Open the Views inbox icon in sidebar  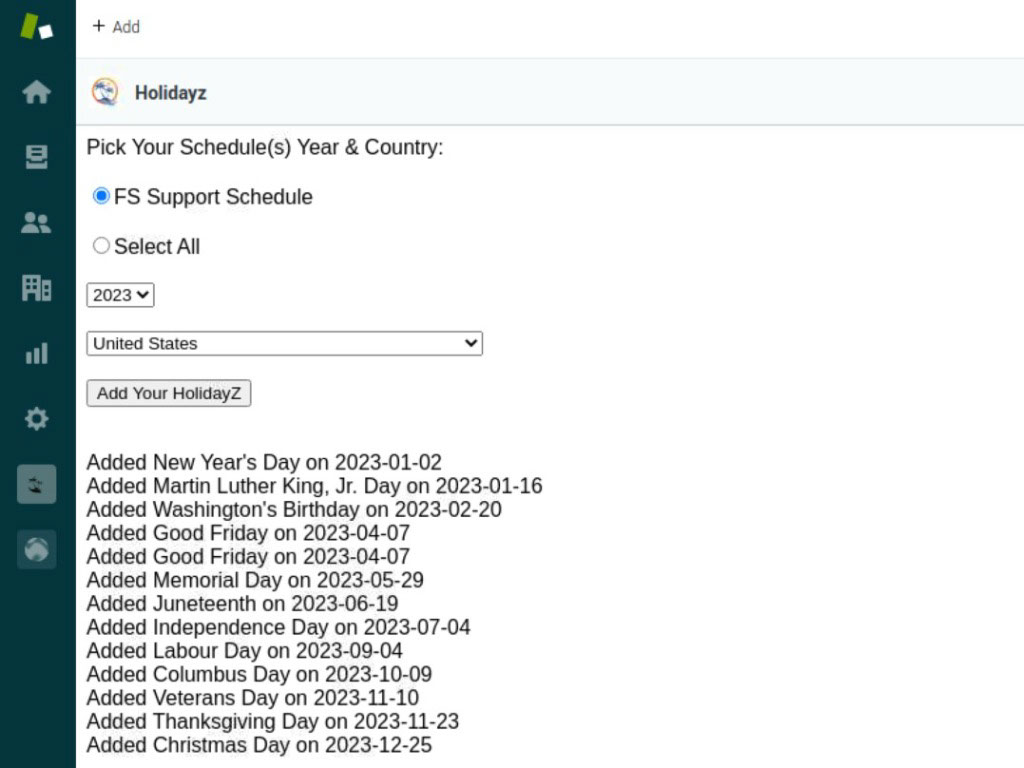tap(36, 157)
